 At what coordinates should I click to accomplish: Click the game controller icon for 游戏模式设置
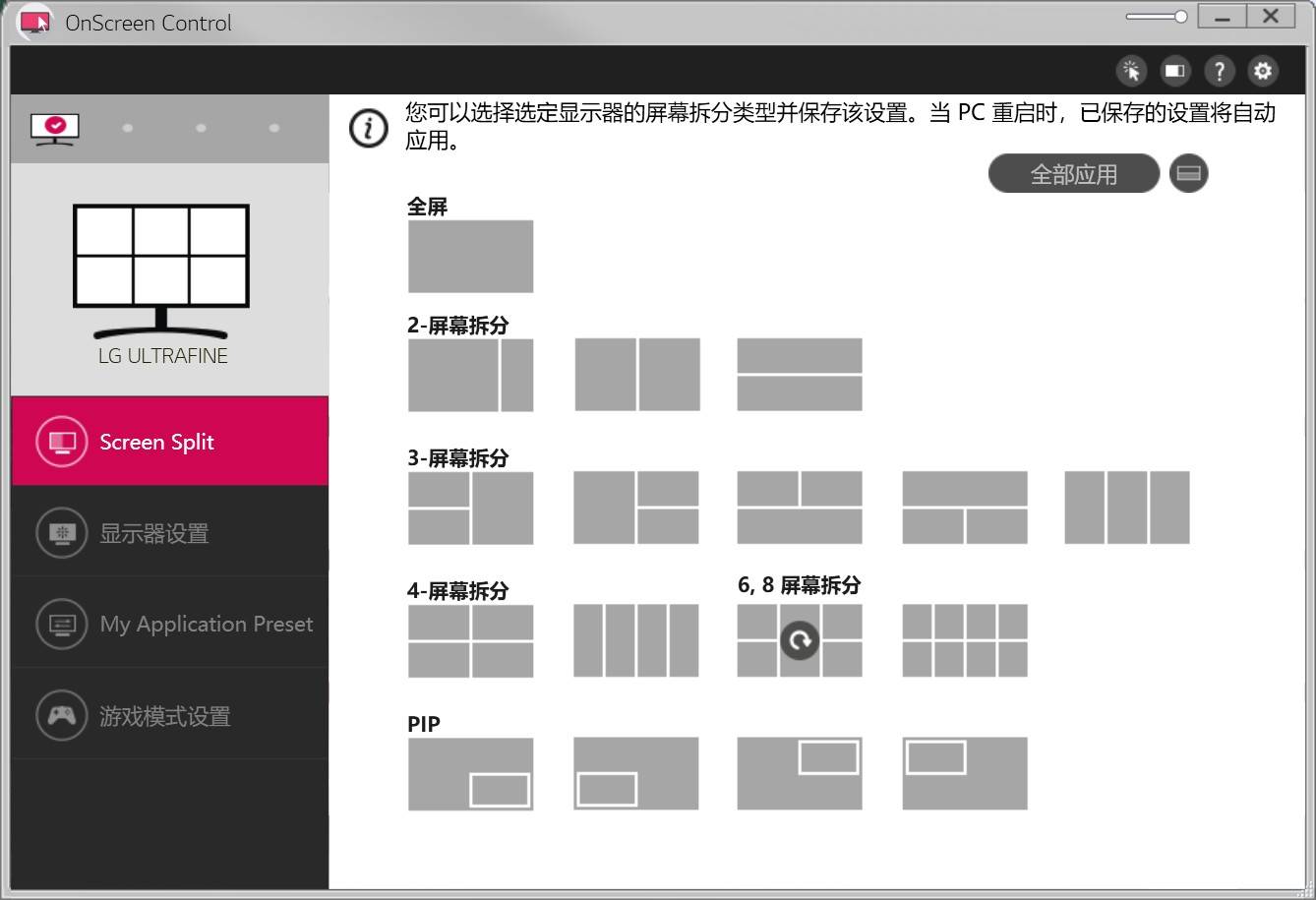click(60, 715)
